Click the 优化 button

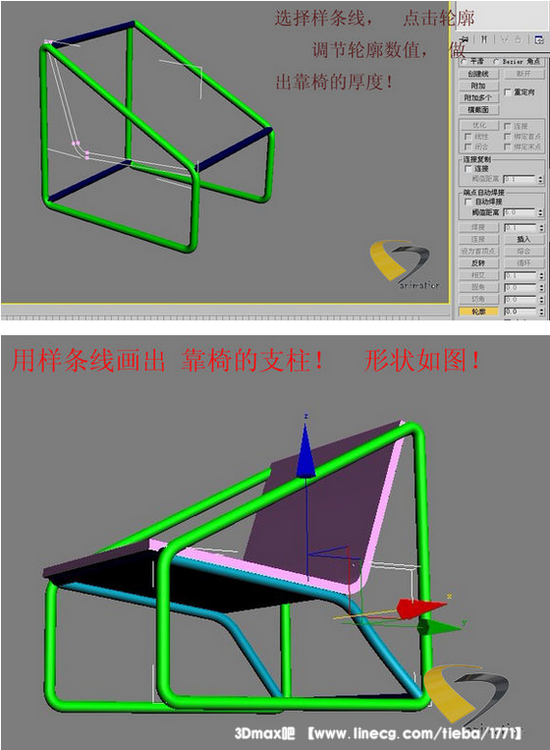click(x=480, y=126)
